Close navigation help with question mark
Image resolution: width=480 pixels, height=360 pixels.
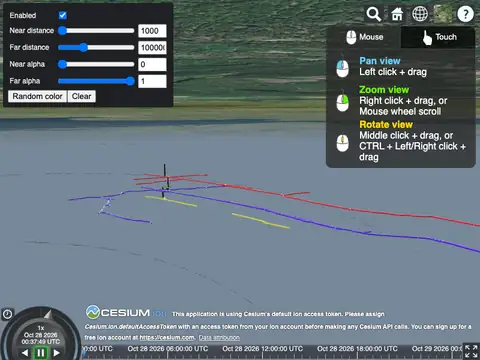[x=466, y=14]
